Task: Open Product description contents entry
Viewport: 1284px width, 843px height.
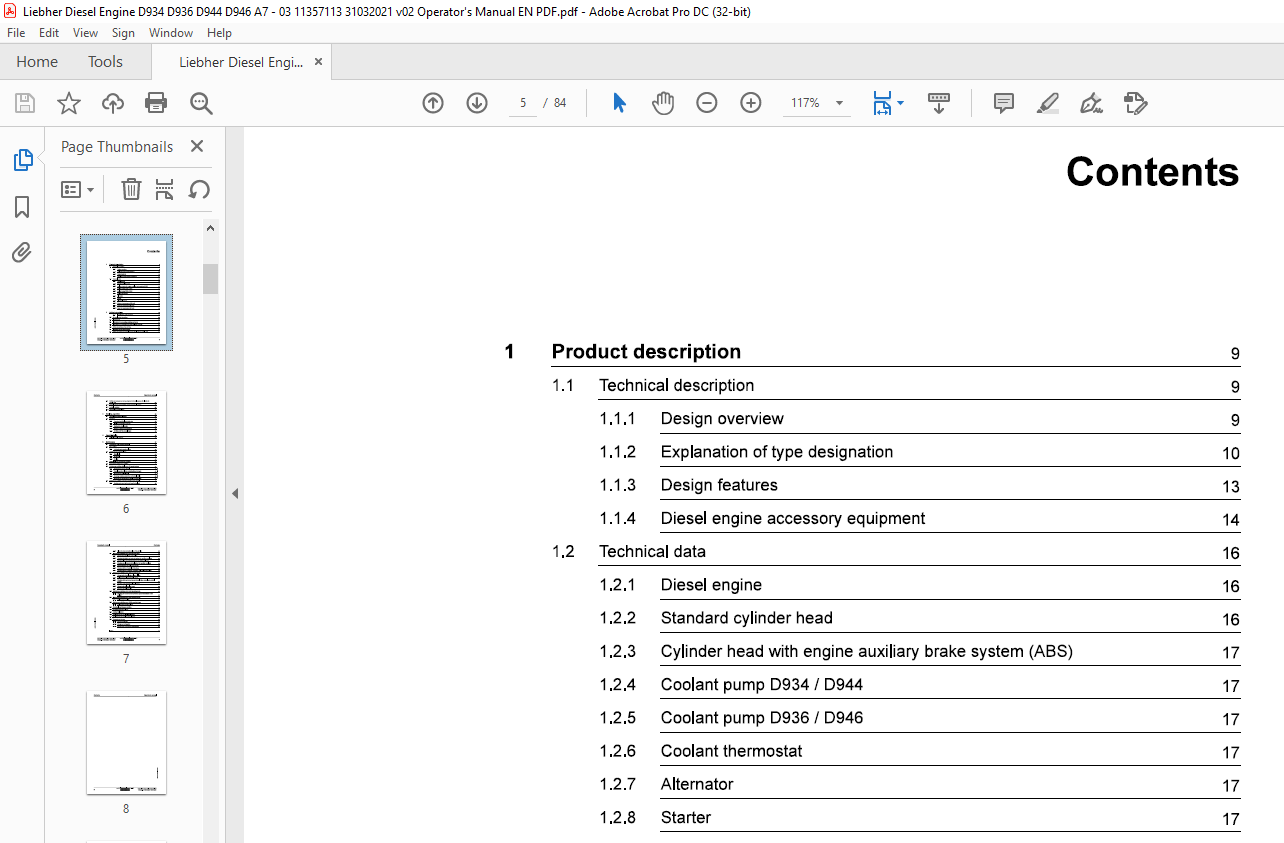Action: [646, 352]
